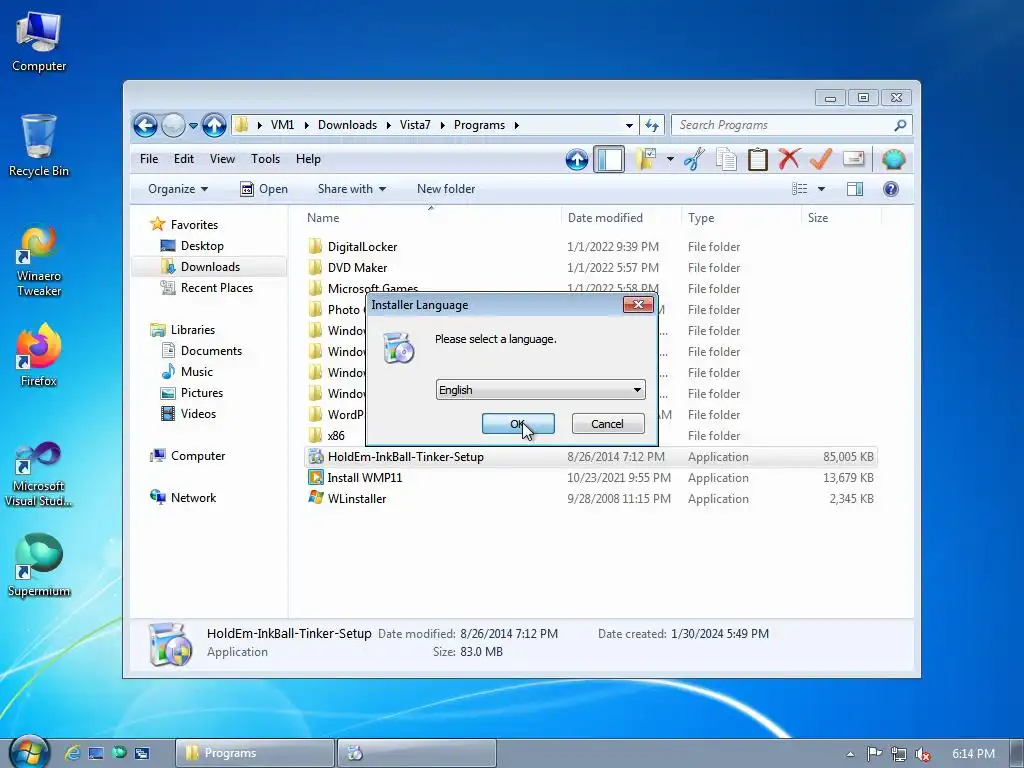The image size is (1024, 768).
Task: Open the English language combo box
Action: 540,390
